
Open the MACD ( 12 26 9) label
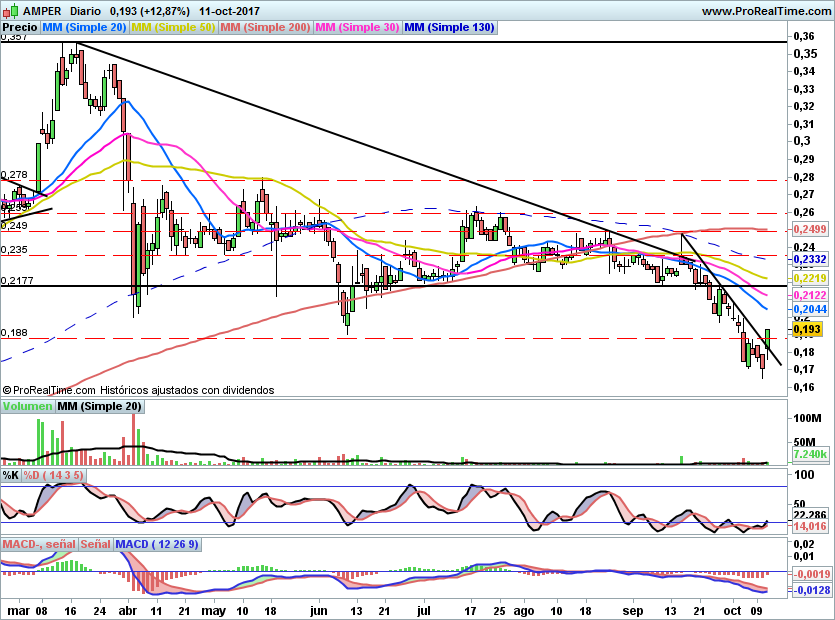(x=157, y=544)
